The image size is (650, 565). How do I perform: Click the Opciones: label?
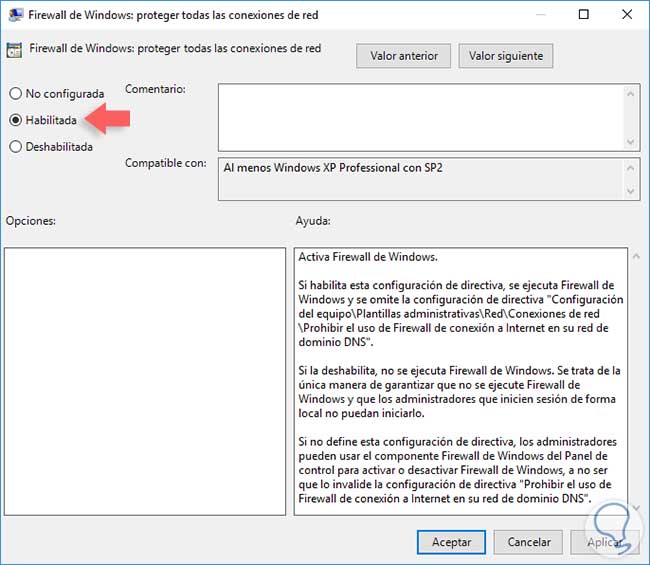(31, 221)
